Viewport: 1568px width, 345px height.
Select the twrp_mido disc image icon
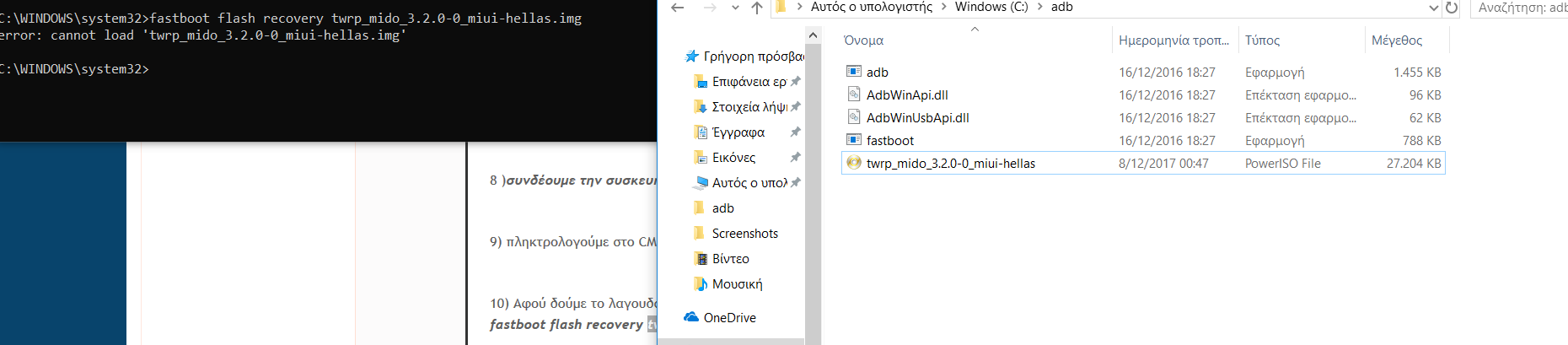pos(854,163)
